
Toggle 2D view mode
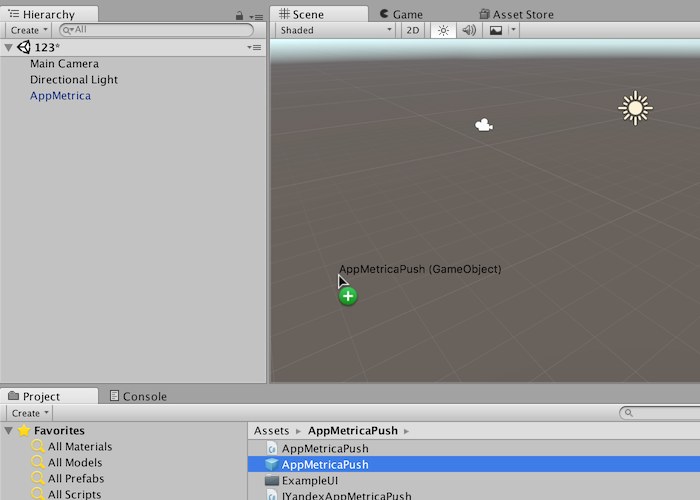click(412, 30)
